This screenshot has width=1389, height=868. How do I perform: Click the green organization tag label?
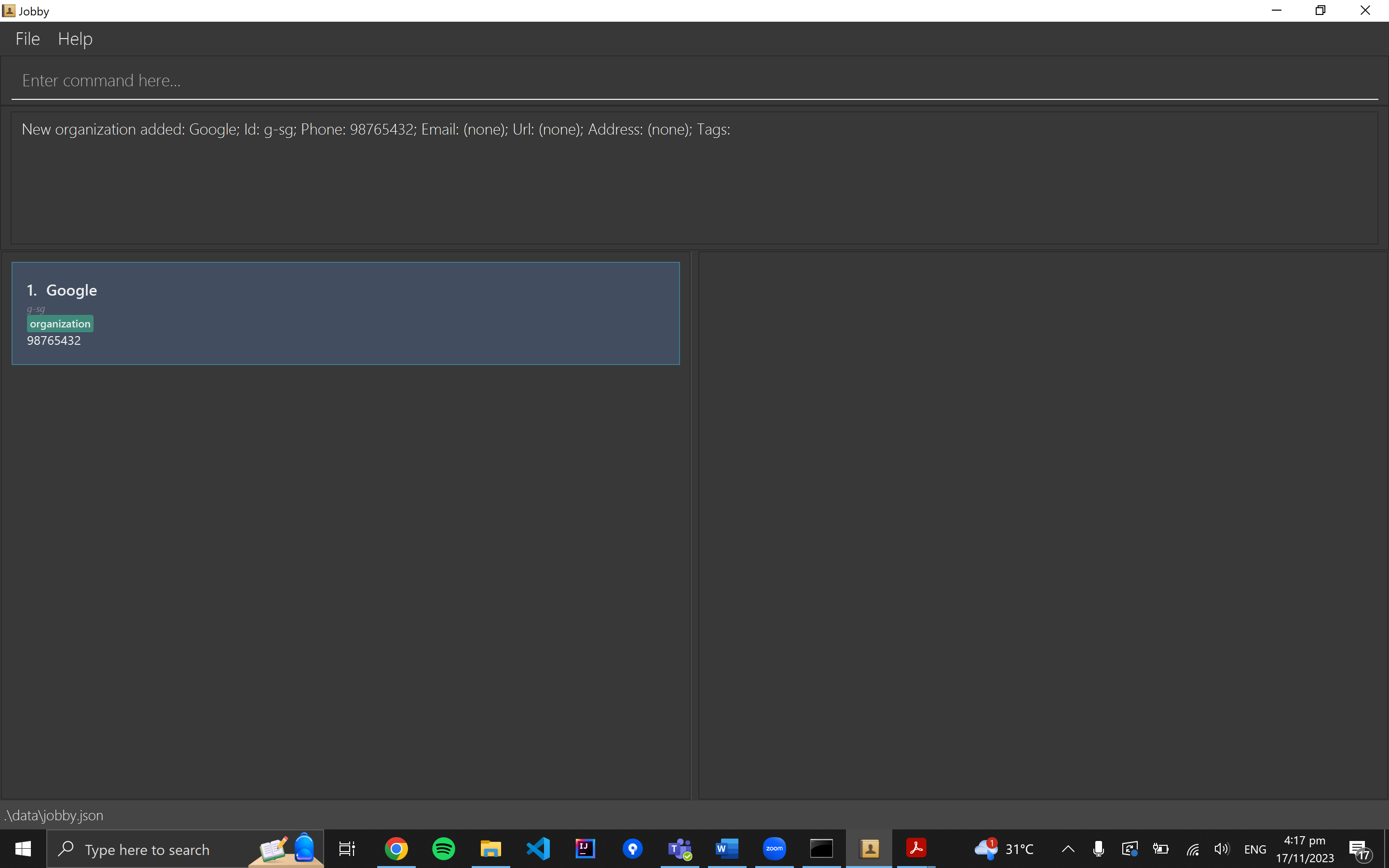coord(60,324)
